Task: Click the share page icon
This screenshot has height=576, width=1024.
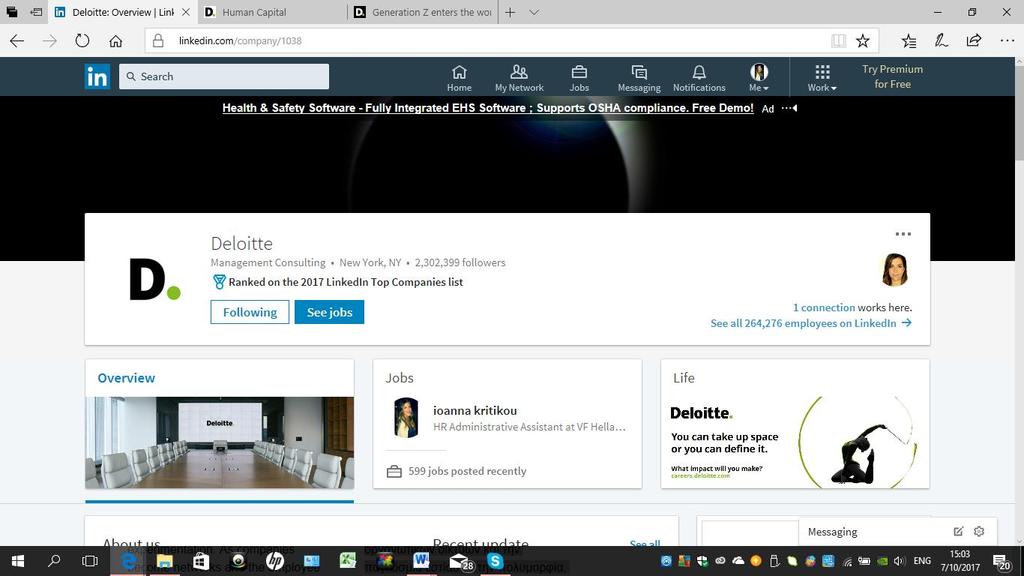Action: pyautogui.click(x=974, y=40)
